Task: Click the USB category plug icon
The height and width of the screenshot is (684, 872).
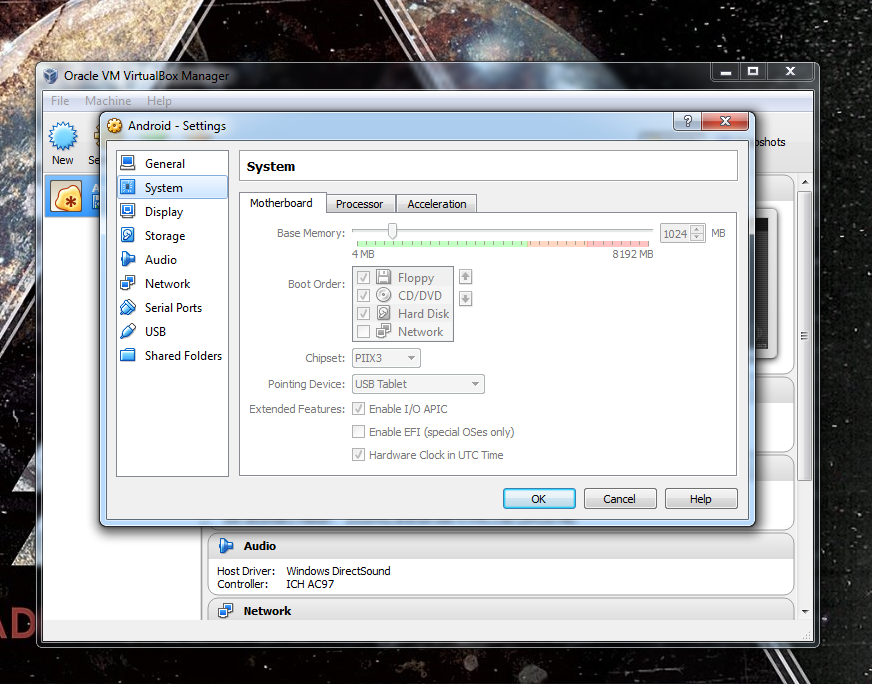Action: (128, 331)
